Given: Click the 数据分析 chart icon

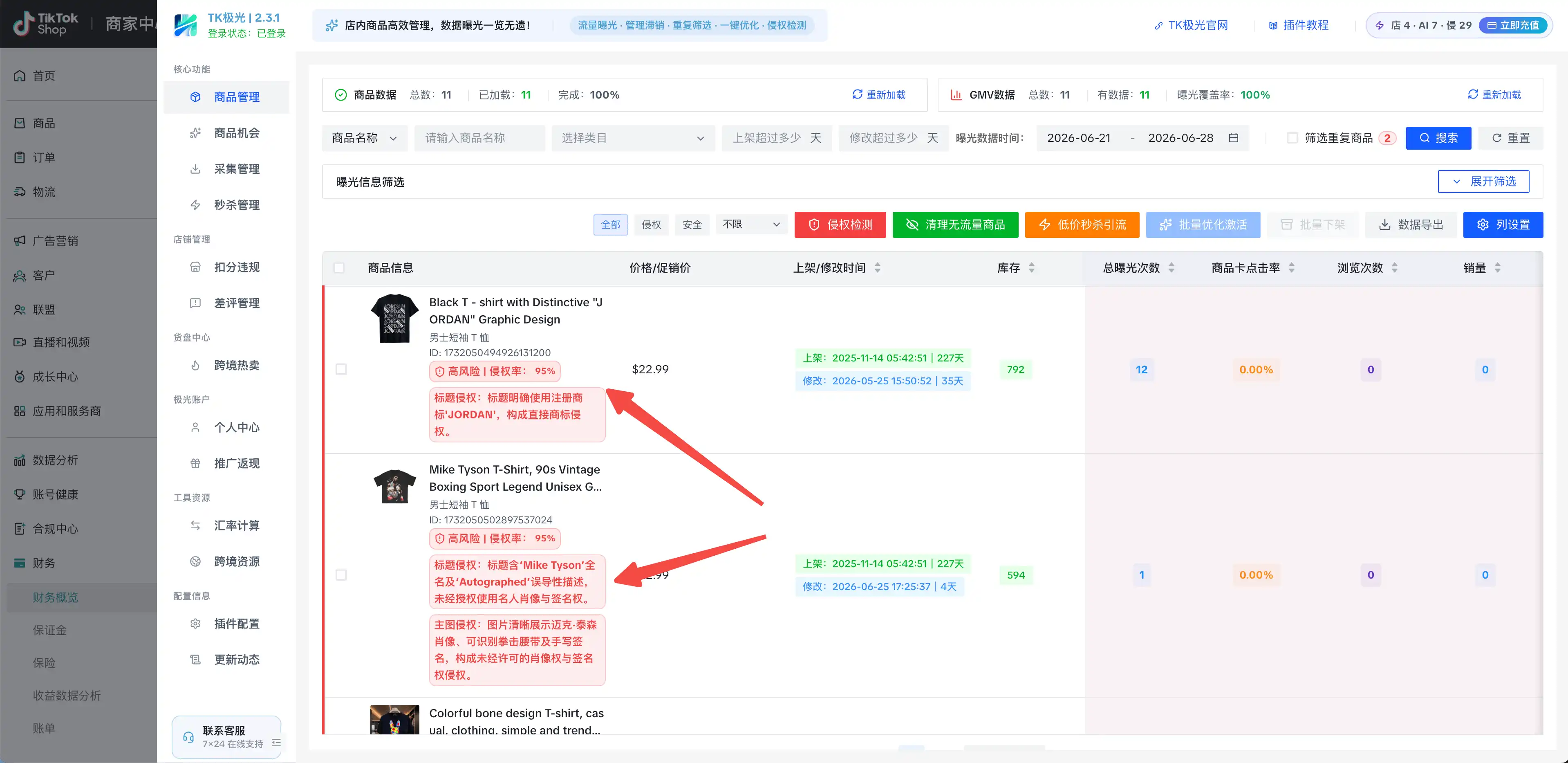Looking at the screenshot, I should 20,460.
